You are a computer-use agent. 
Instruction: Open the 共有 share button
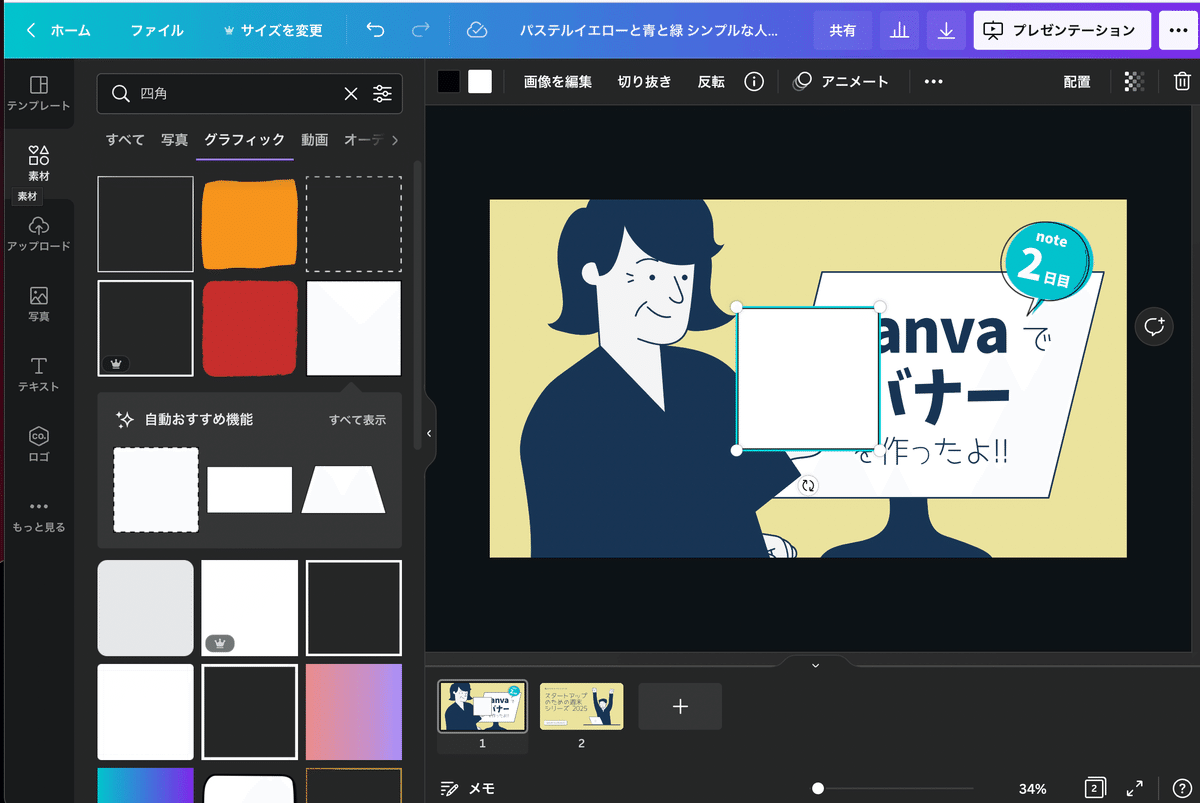click(x=842, y=30)
